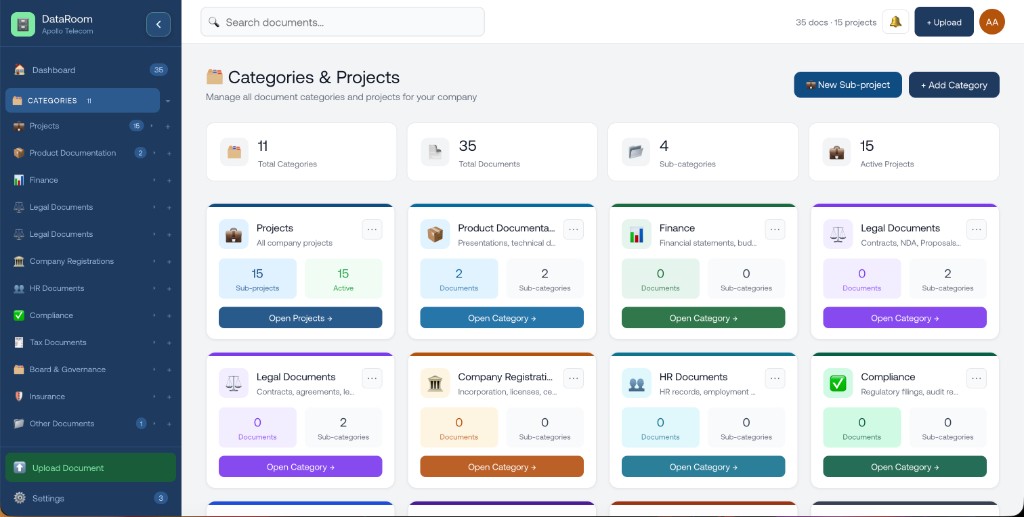
Task: Click the Upload Document arrow icon in the sidebar
Action: [20, 467]
